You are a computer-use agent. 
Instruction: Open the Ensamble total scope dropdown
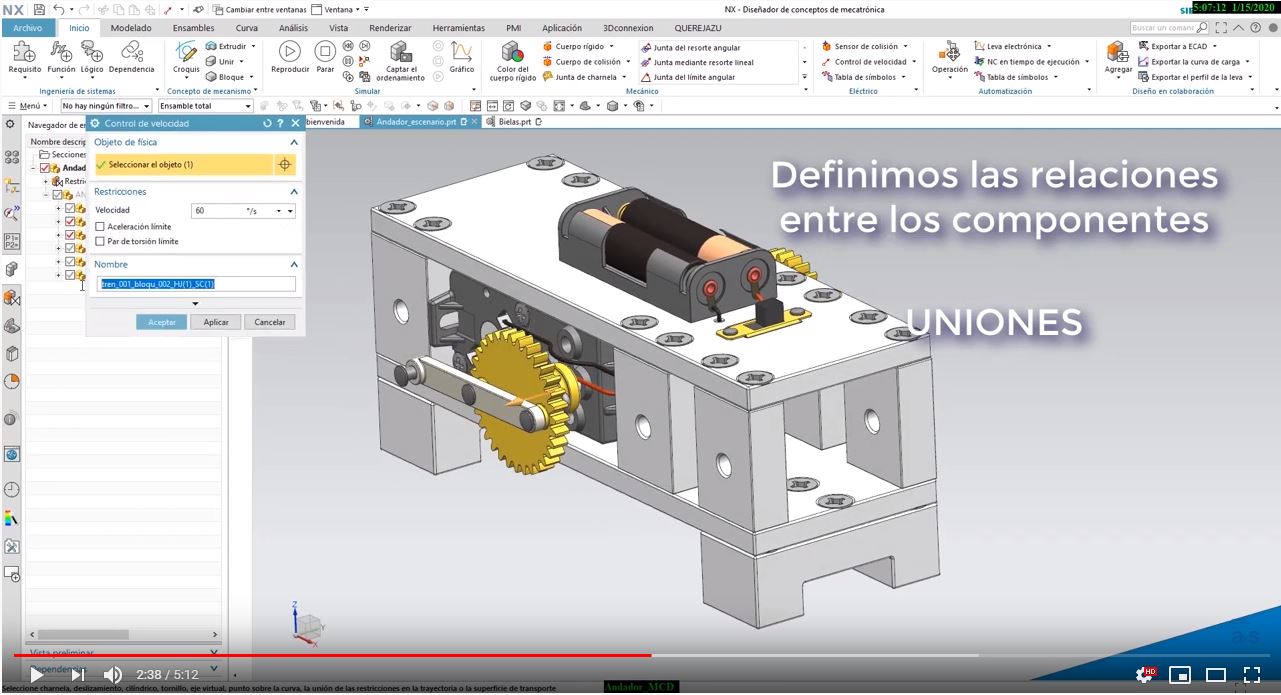[x=205, y=105]
